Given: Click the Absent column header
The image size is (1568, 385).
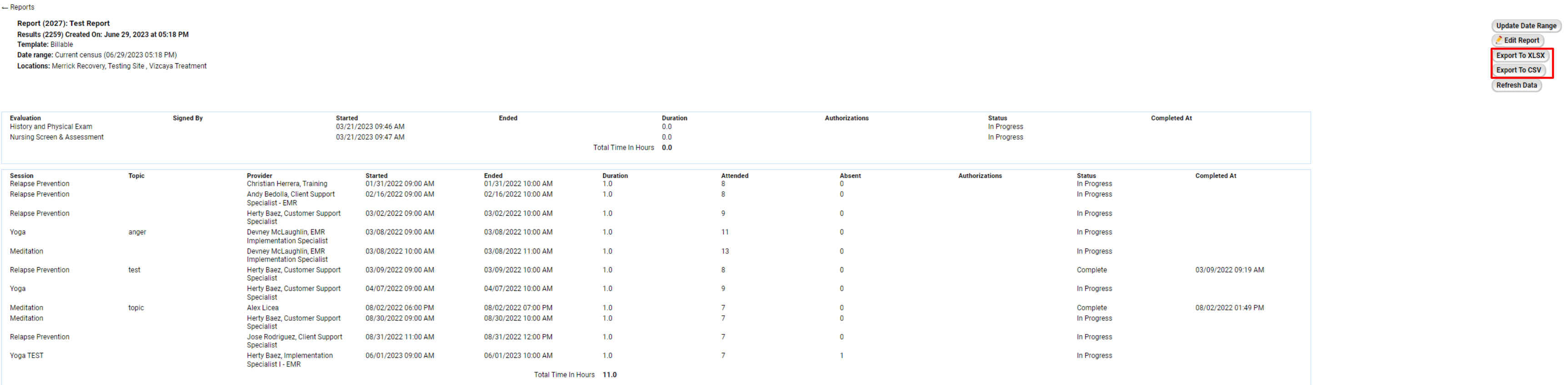Looking at the screenshot, I should (850, 176).
